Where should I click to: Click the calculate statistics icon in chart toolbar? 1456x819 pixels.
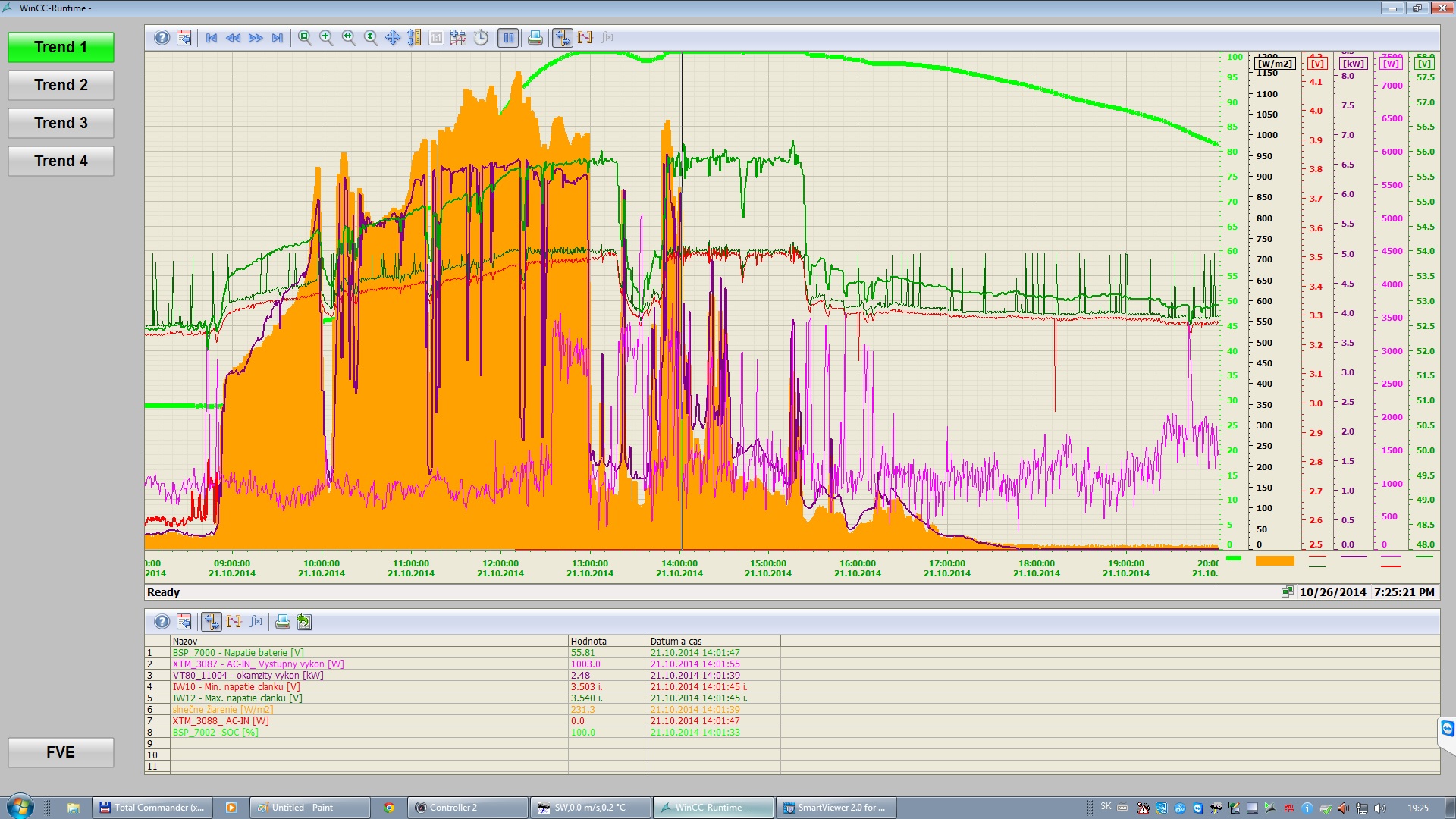[x=607, y=38]
